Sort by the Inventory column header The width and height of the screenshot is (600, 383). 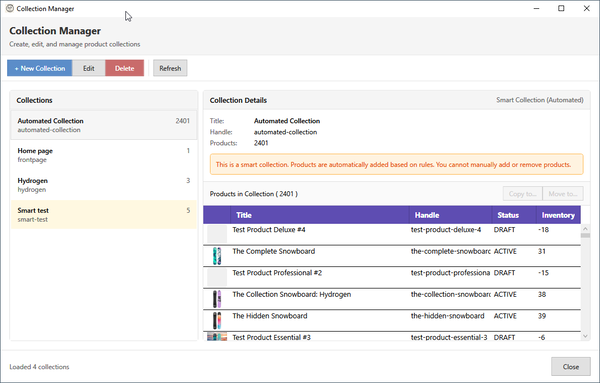click(x=558, y=215)
